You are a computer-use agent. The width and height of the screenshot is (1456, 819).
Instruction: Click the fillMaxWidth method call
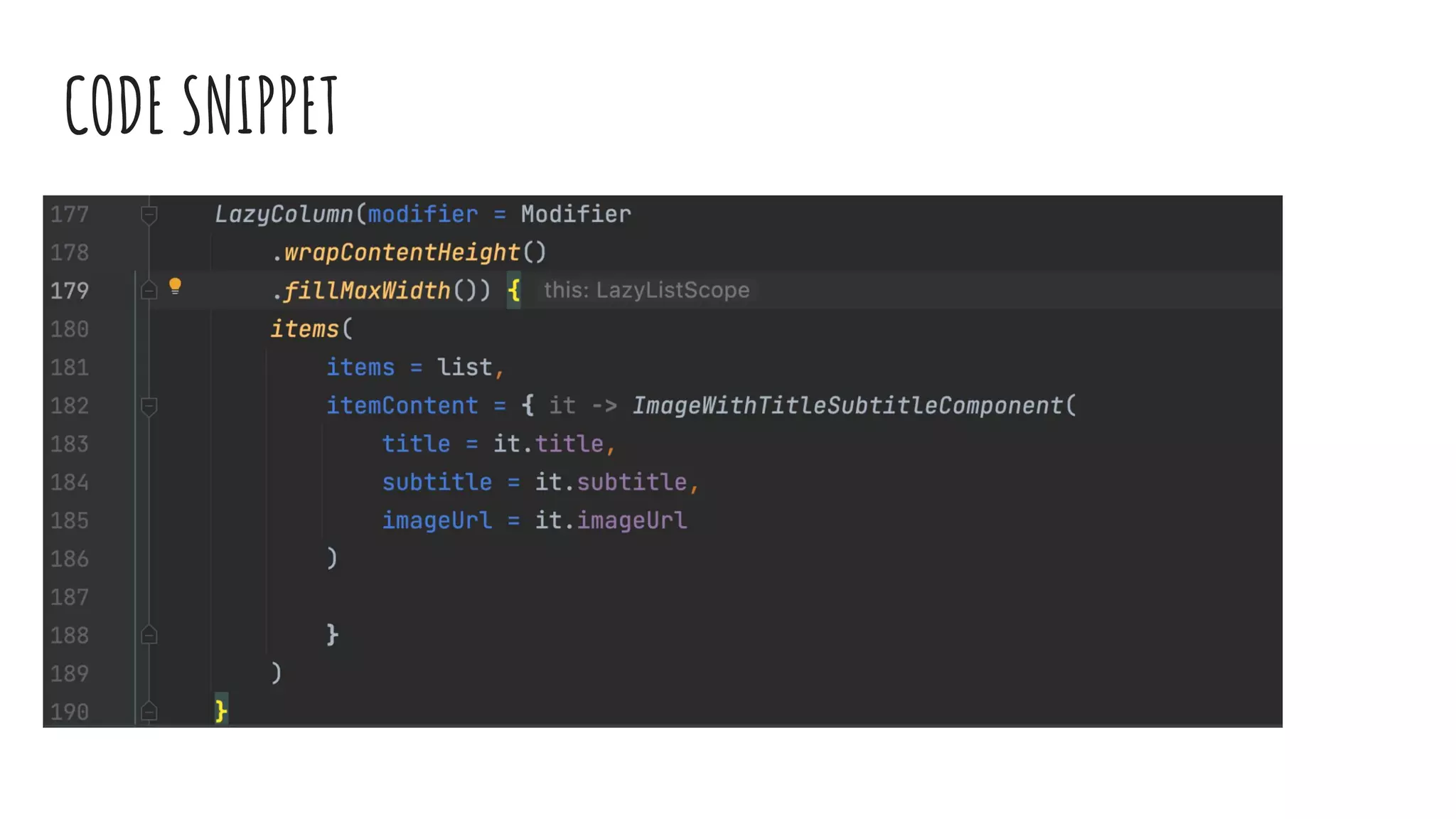click(x=367, y=291)
